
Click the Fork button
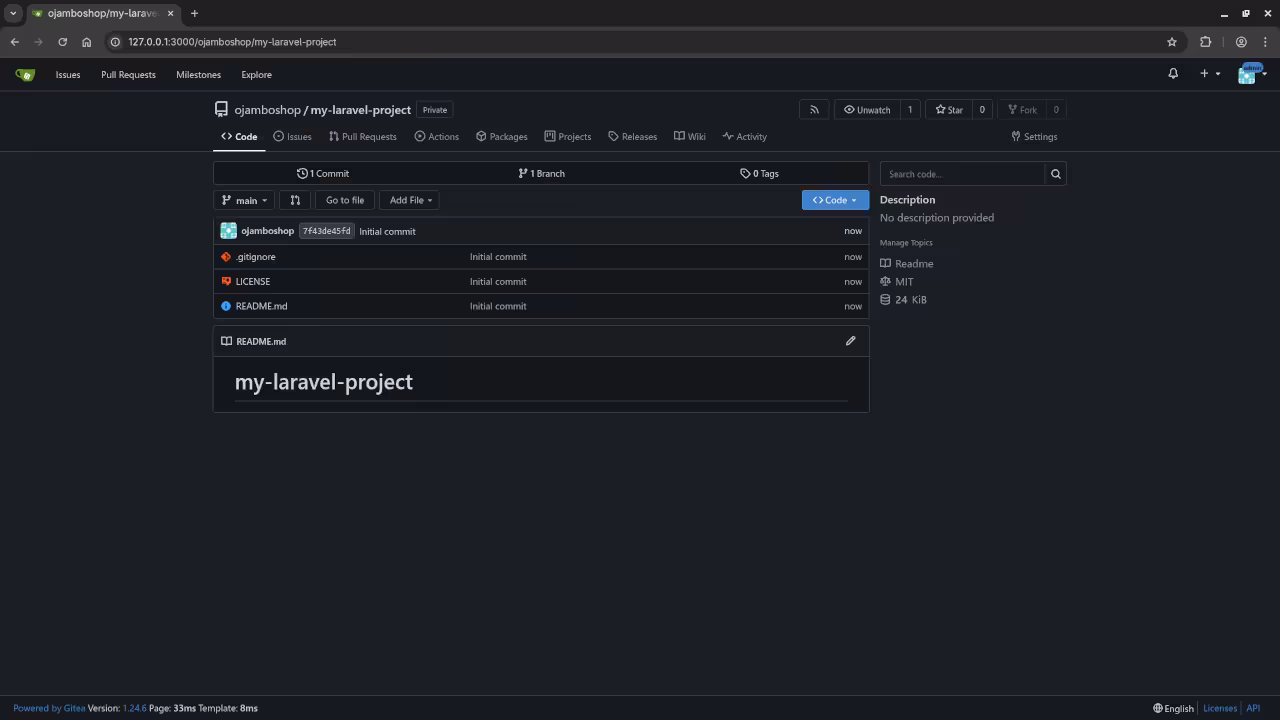tap(1022, 110)
